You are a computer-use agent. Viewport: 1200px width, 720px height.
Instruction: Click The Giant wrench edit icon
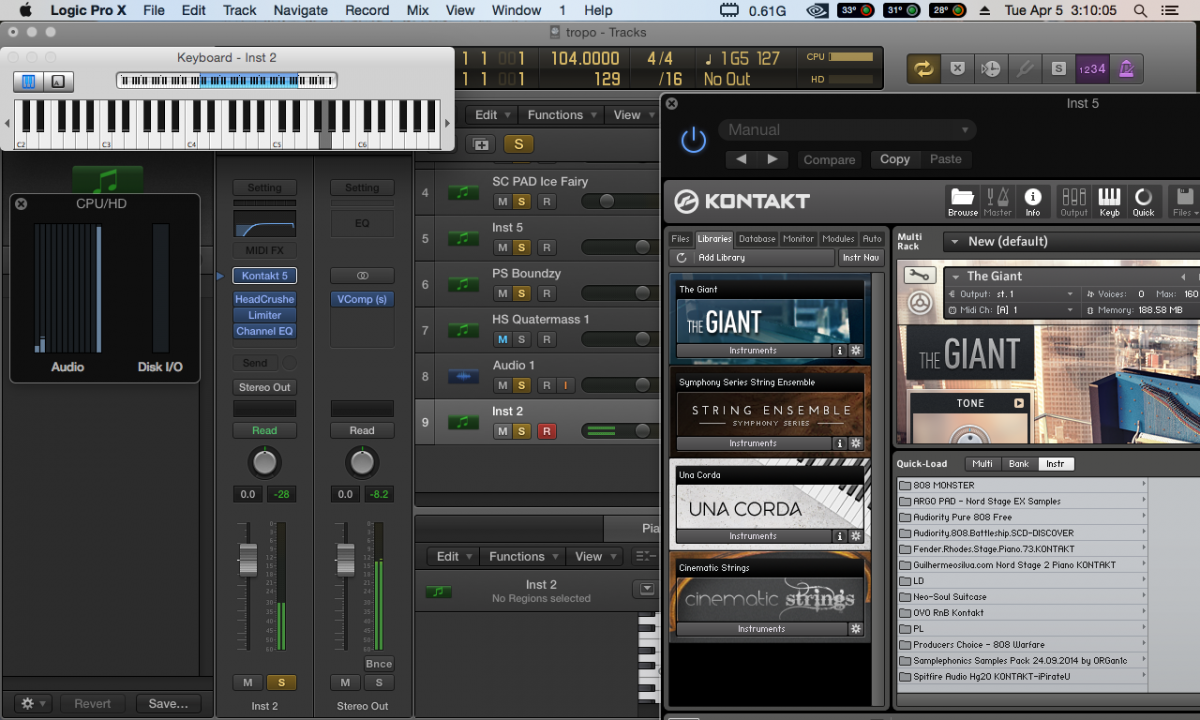click(919, 275)
